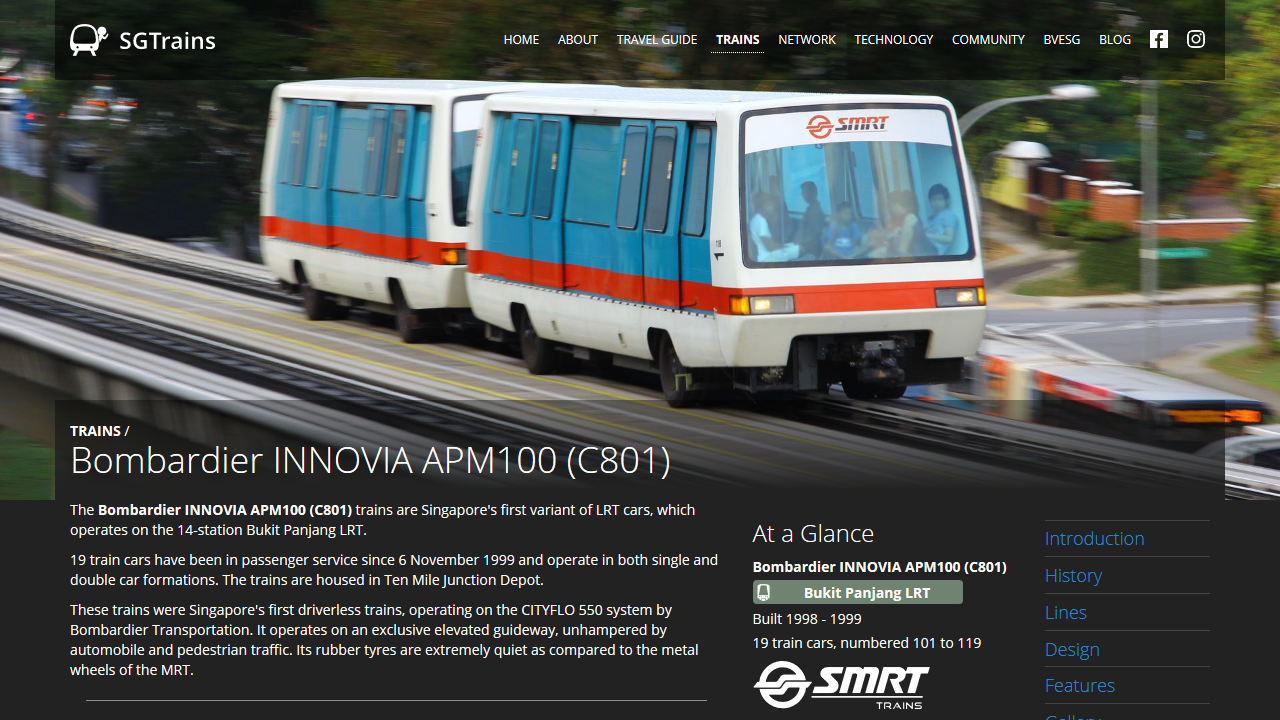Select the TRAINS menu item
The width and height of the screenshot is (1280, 720).
(738, 40)
